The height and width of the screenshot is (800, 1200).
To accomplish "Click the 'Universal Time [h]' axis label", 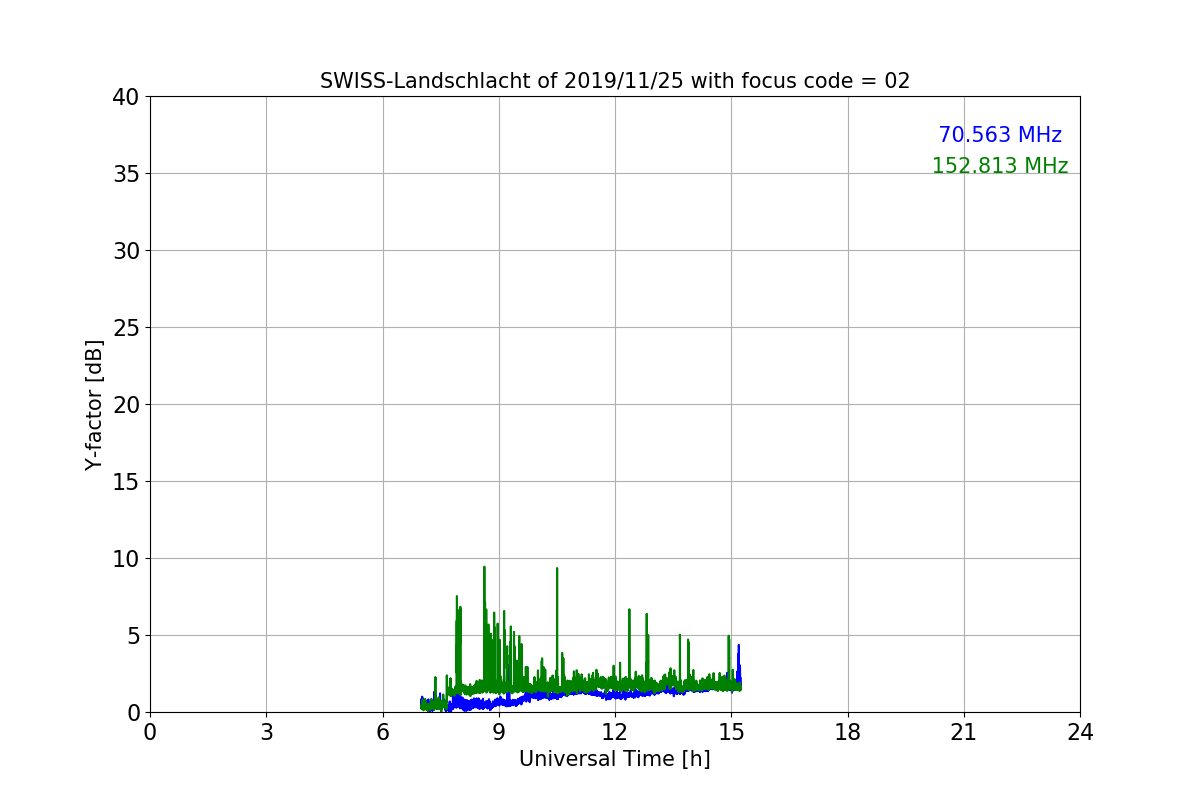I will tap(615, 759).
